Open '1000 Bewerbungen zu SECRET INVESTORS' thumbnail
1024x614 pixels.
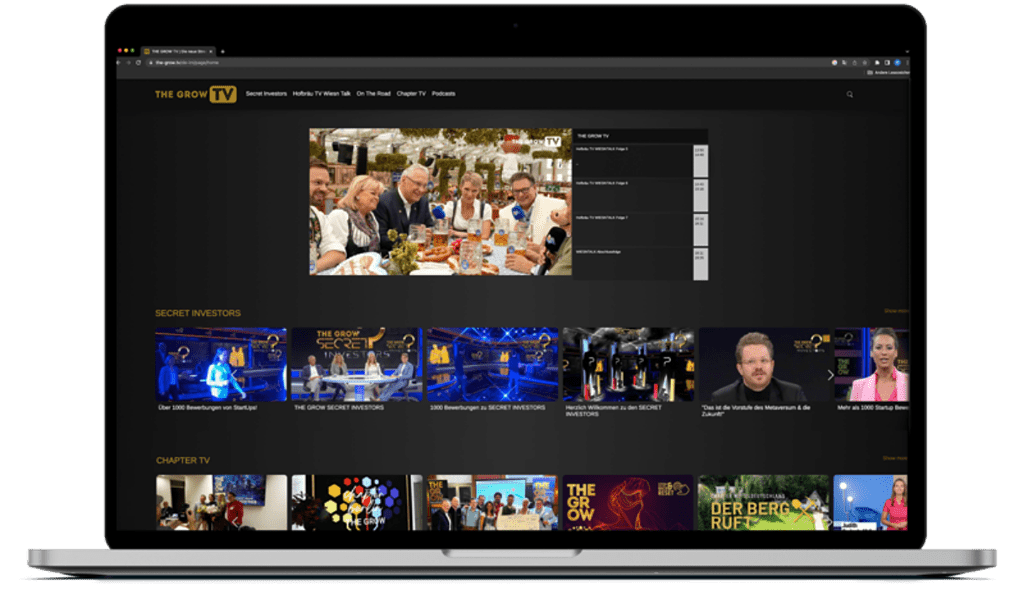492,364
